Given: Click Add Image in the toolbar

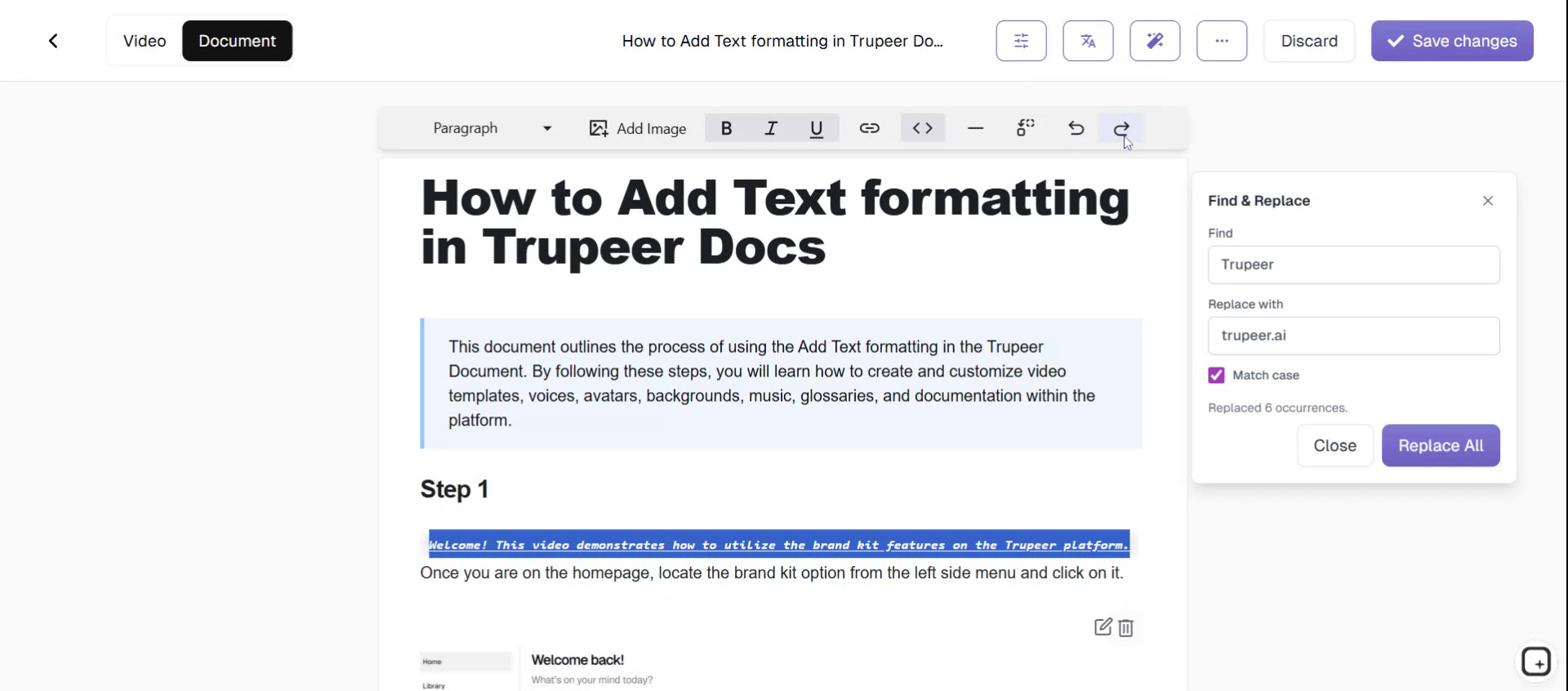Looking at the screenshot, I should click(x=638, y=128).
